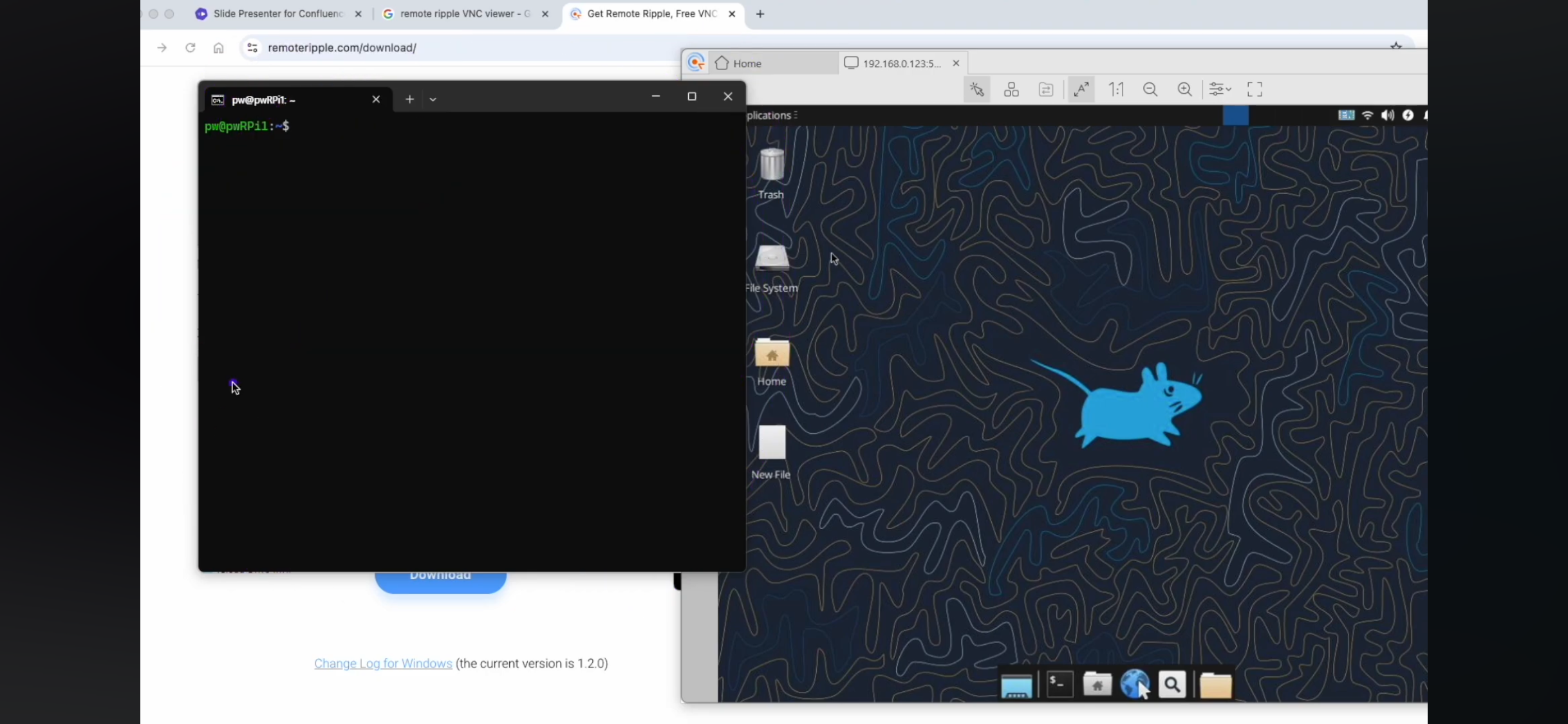The height and width of the screenshot is (724, 1568).
Task: Toggle auto-scale fit-to-window mode
Action: pos(1081,89)
